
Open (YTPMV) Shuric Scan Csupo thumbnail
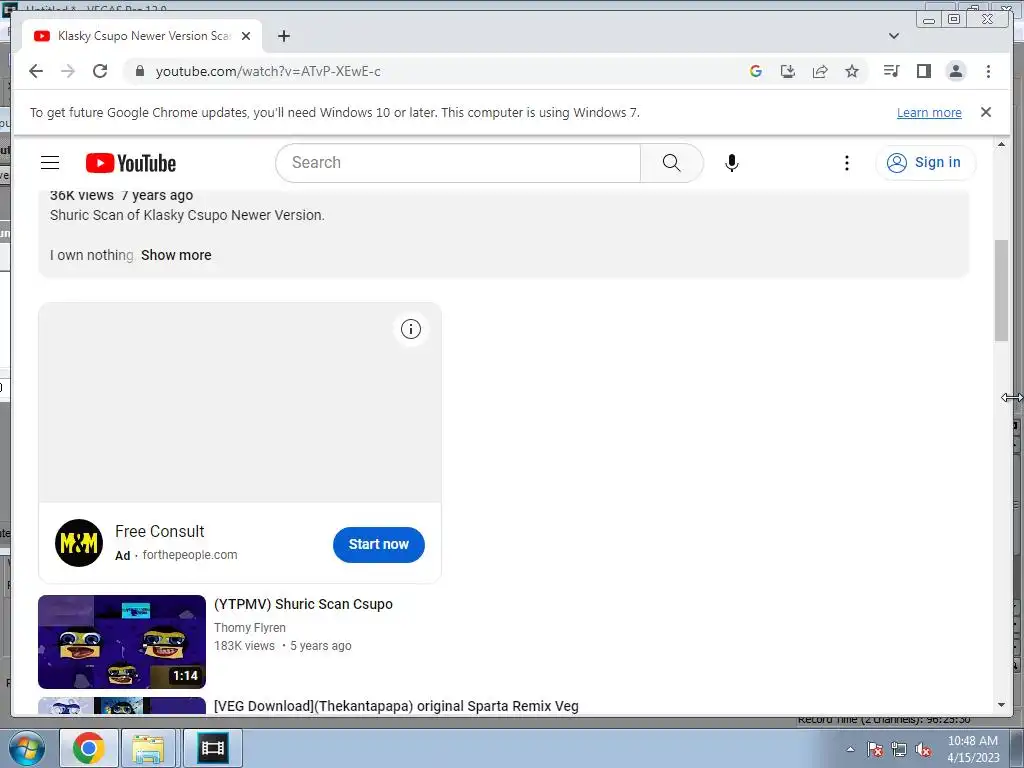pos(122,642)
